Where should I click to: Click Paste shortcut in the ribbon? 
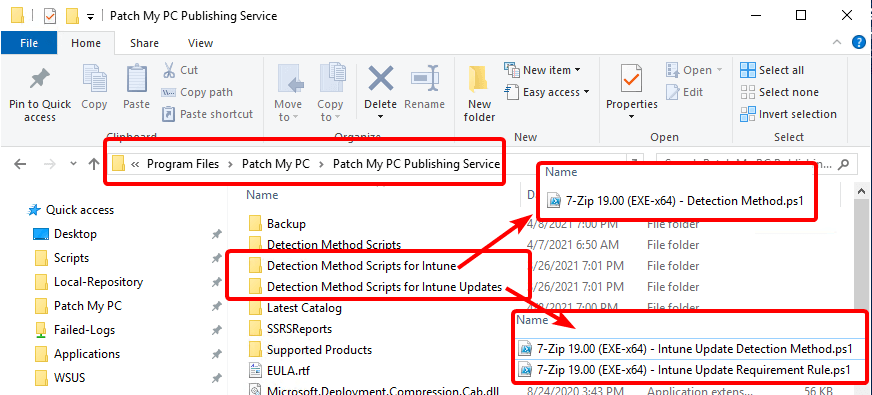(207, 114)
